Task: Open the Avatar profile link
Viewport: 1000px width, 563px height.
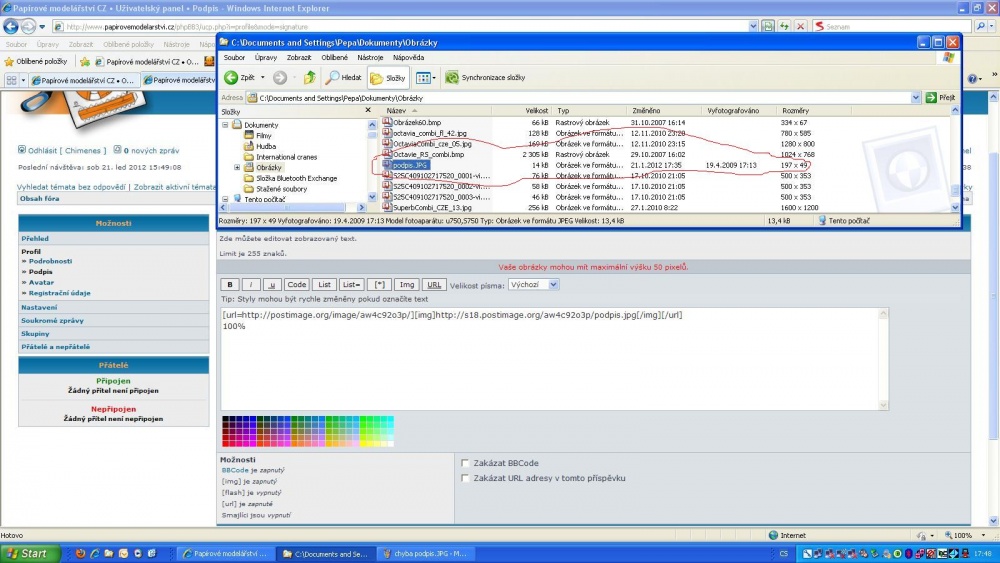Action: (x=41, y=282)
